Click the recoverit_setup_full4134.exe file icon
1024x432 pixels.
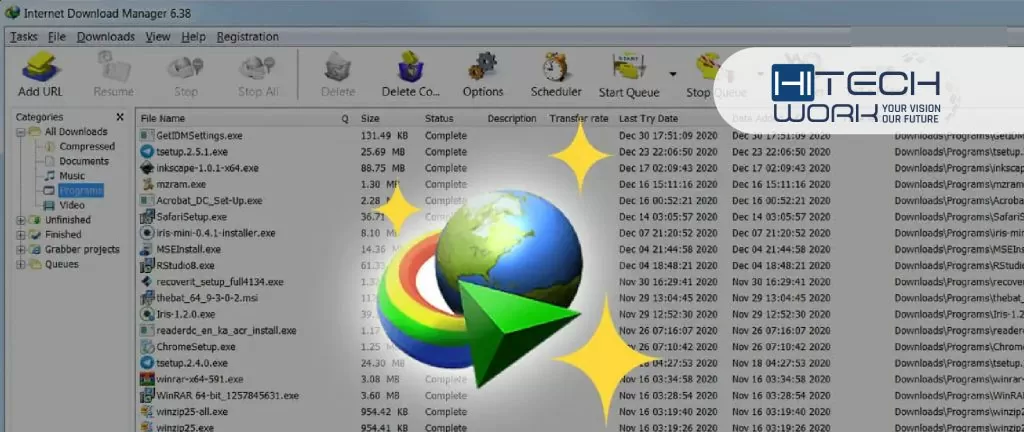pos(147,282)
